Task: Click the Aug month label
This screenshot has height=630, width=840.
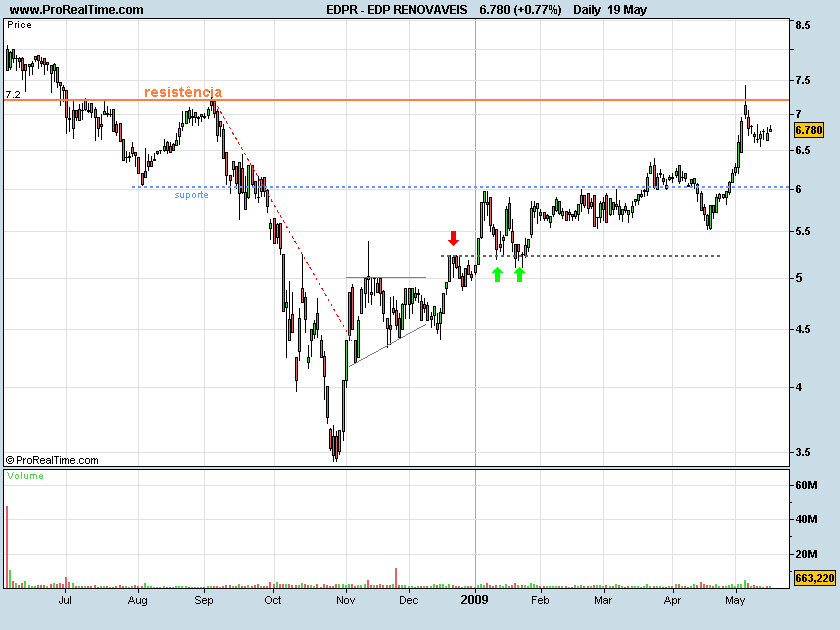Action: tap(138, 600)
